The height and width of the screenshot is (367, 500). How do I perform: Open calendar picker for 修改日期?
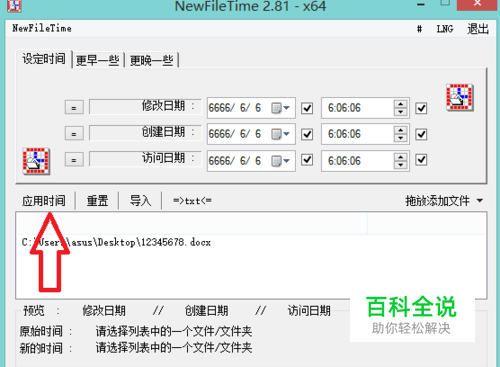(x=280, y=108)
